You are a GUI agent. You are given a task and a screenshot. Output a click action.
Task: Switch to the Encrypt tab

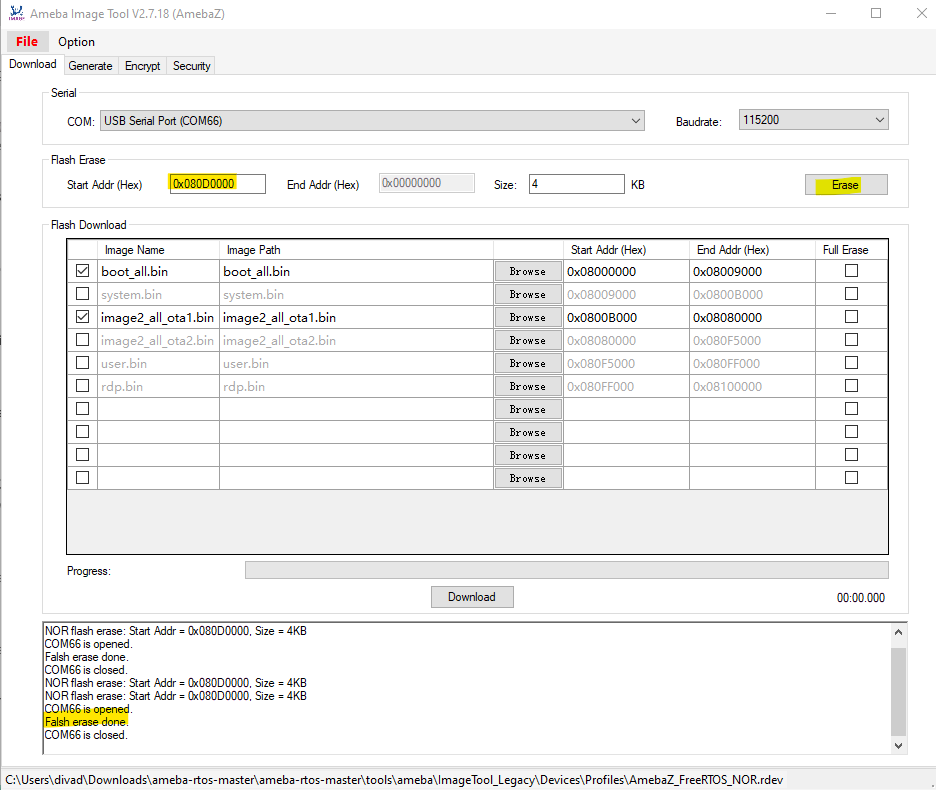(x=142, y=66)
